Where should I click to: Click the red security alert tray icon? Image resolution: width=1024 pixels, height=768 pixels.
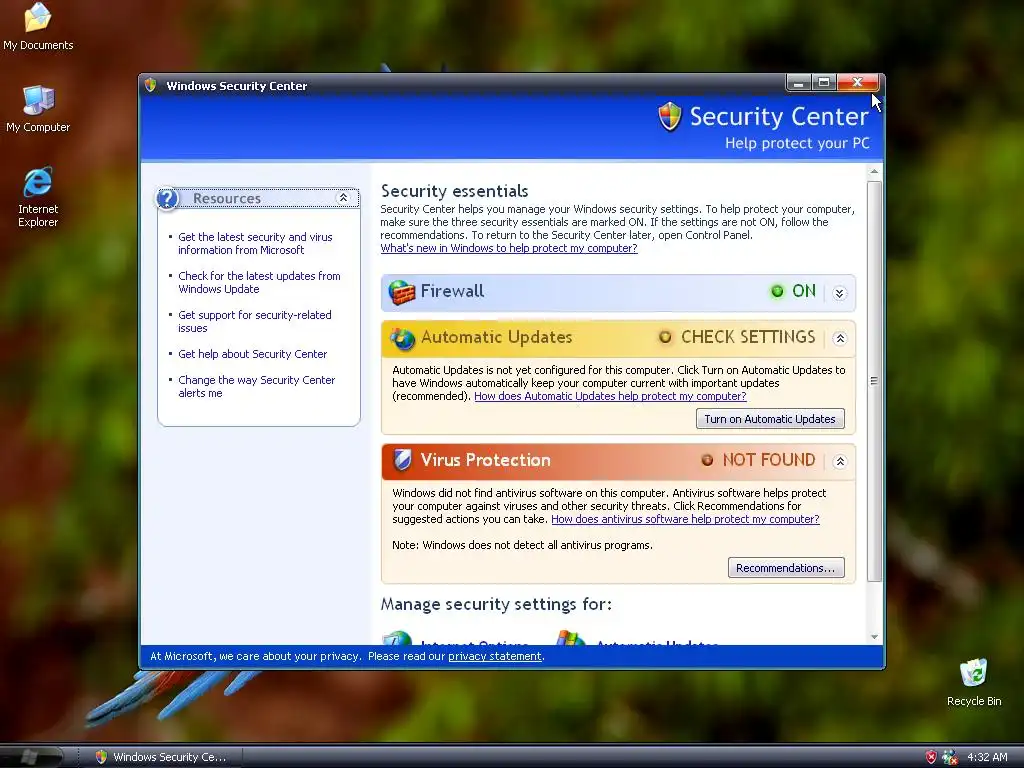[931, 757]
